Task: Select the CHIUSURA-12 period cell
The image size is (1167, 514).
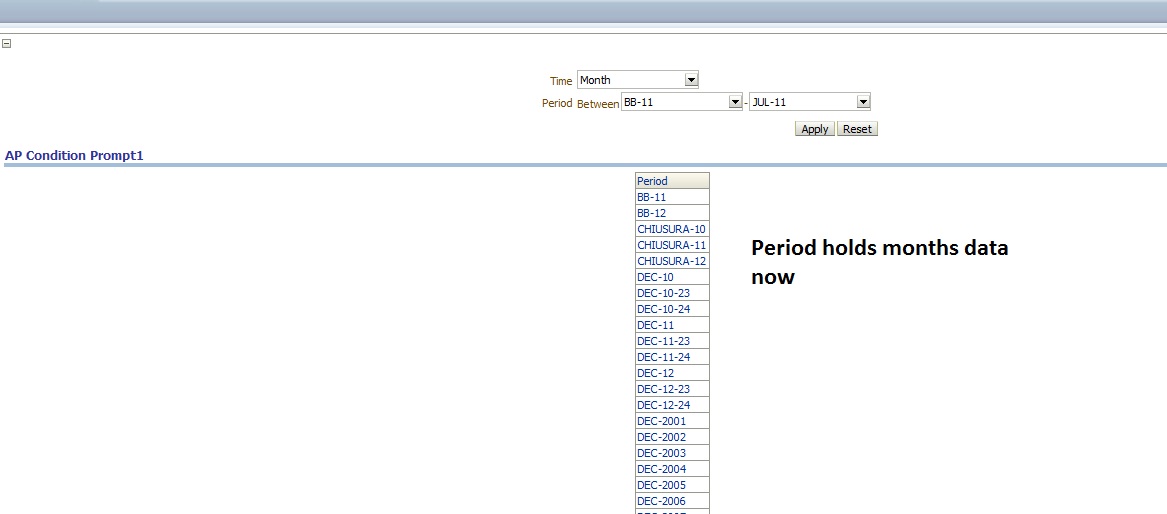Action: pos(672,261)
